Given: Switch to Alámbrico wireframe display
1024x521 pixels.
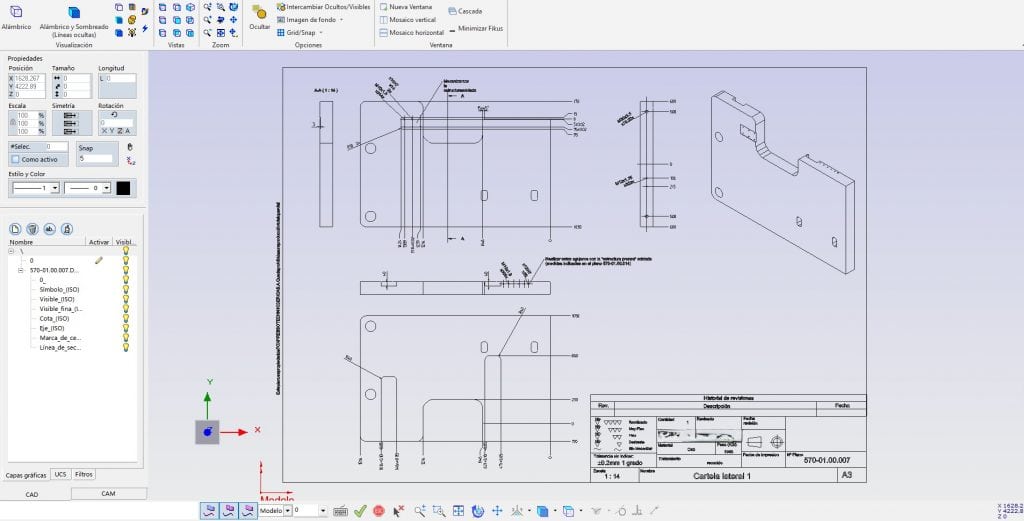Looking at the screenshot, I should coord(16,18).
